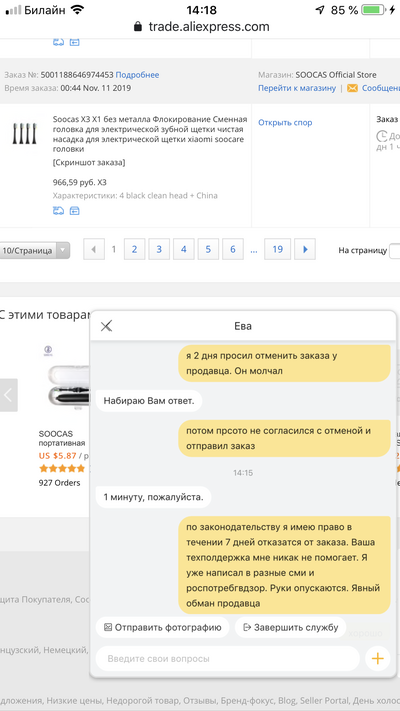The height and width of the screenshot is (711, 400).
Task: Jump to page 19 in pagination
Action: coord(278,249)
